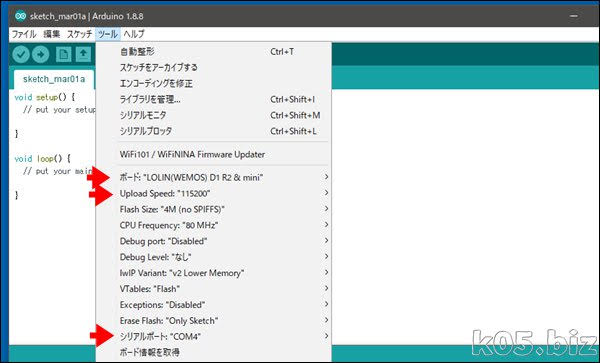This screenshot has height=363, width=600.
Task: Select the sketch_mar01a tab
Action: 54,79
